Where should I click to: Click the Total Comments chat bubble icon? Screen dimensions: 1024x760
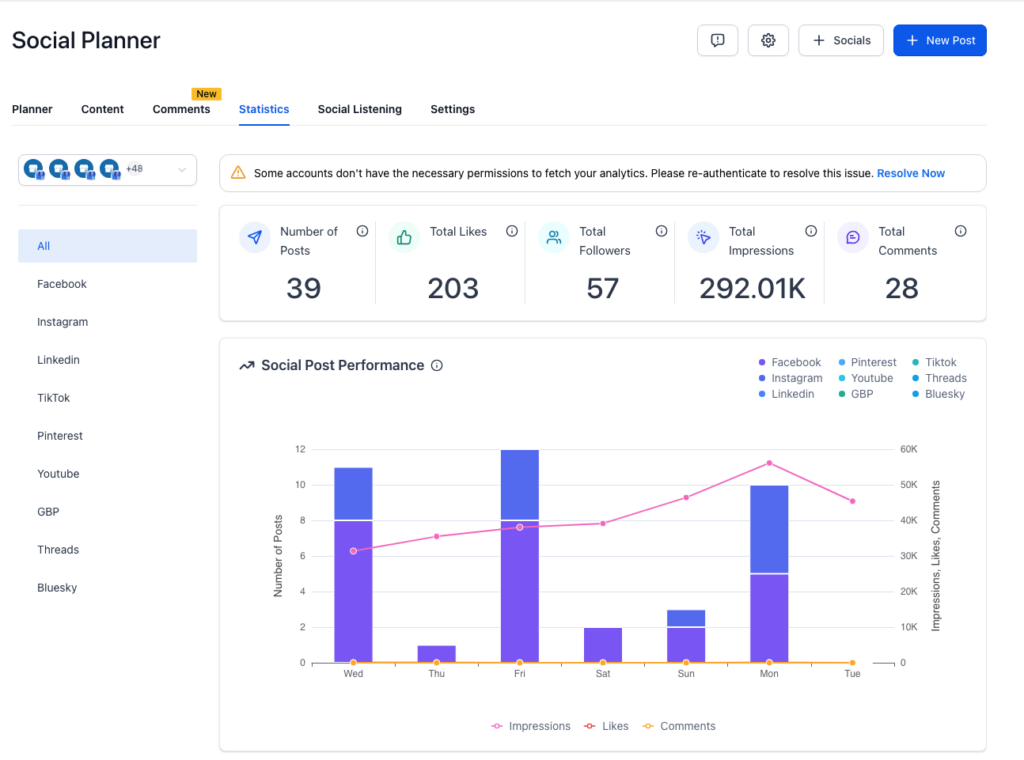point(853,238)
